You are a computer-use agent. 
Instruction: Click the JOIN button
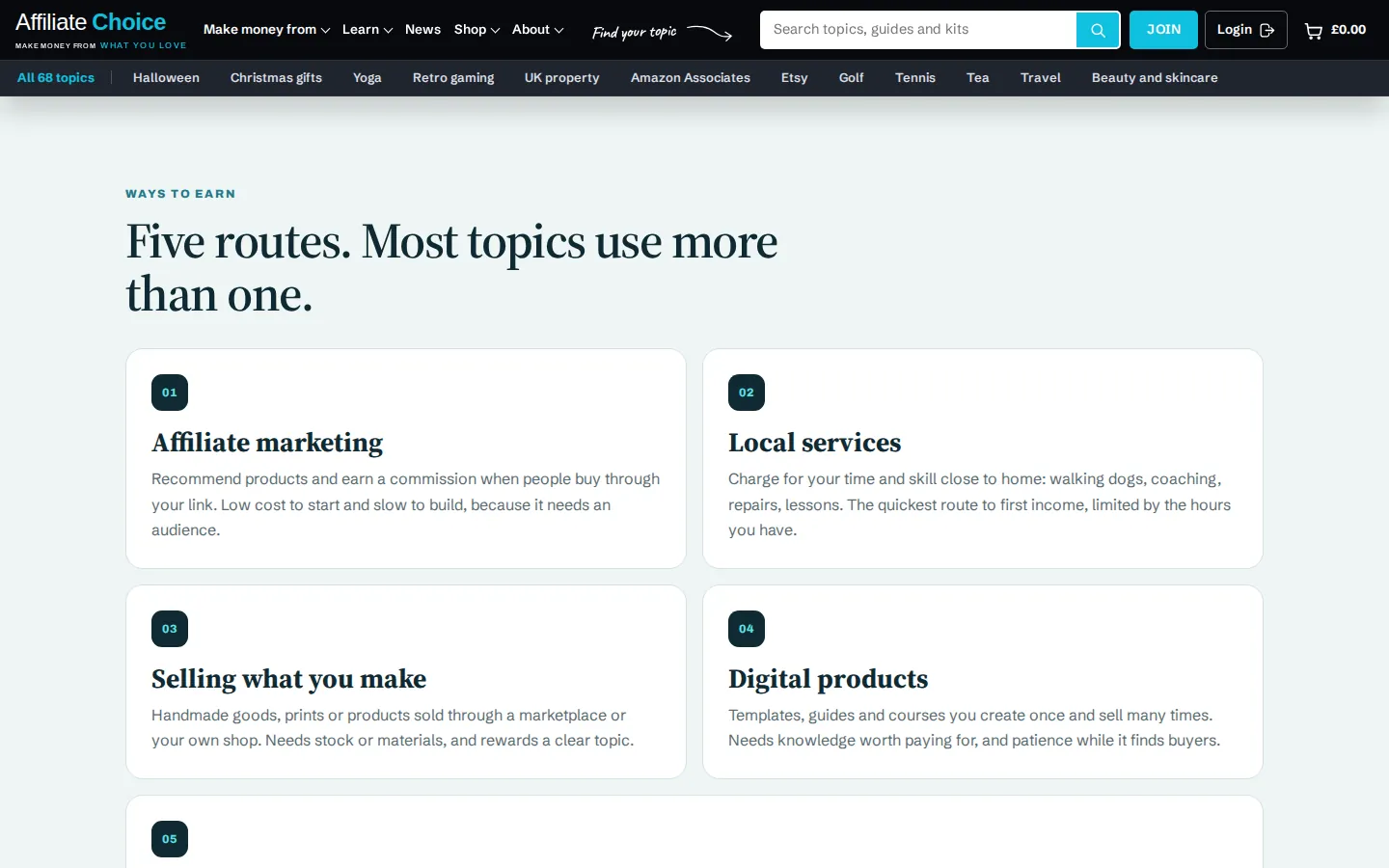tap(1163, 30)
